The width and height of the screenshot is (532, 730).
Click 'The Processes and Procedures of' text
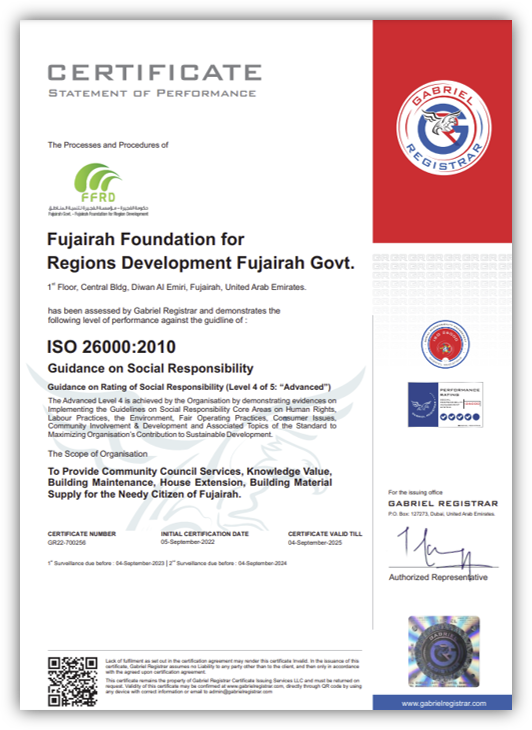[x=108, y=145]
